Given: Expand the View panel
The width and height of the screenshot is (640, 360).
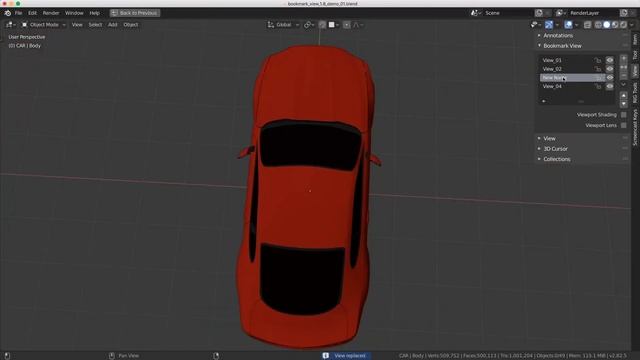Looking at the screenshot, I should (549, 138).
